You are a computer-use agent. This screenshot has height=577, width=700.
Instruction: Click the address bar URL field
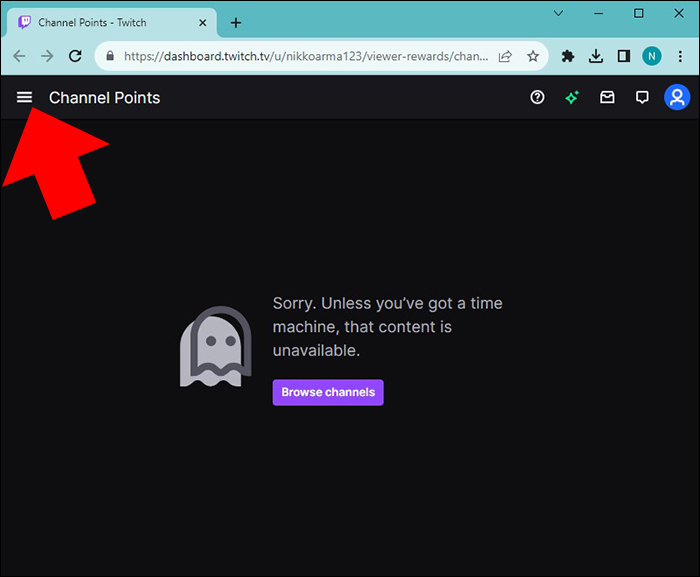point(306,56)
